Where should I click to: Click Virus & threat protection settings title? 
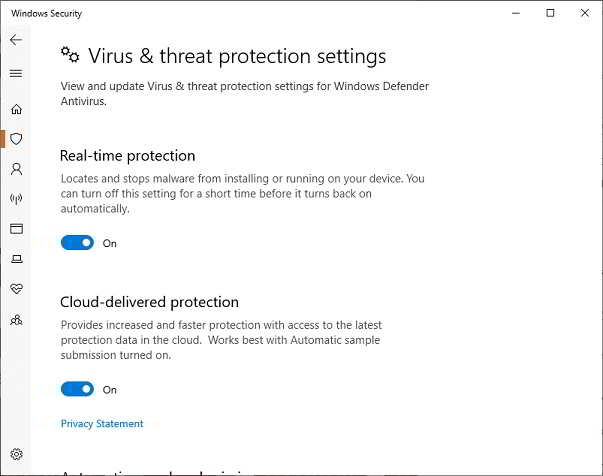(x=237, y=56)
